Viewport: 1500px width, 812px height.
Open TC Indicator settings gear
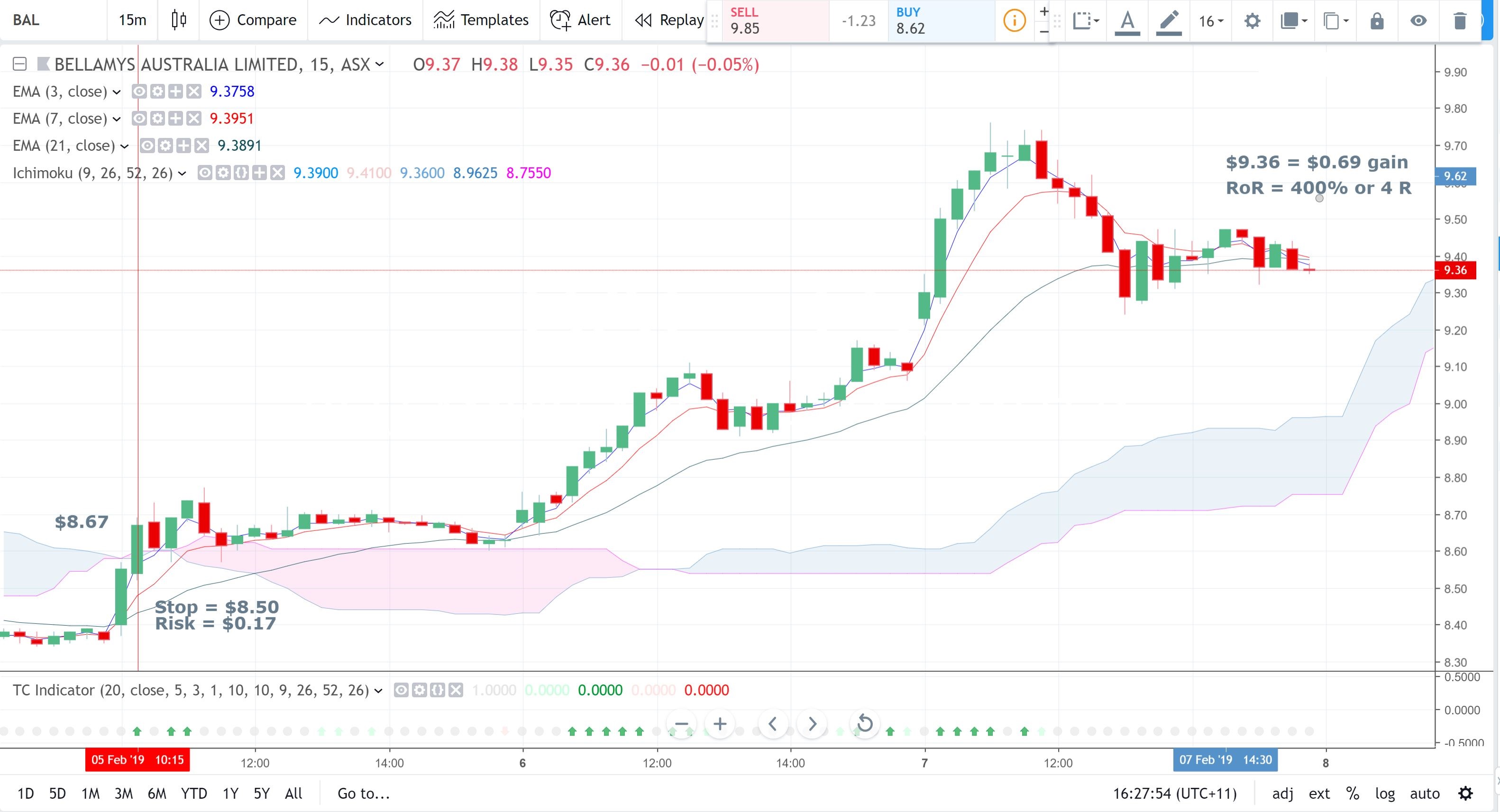point(419,690)
